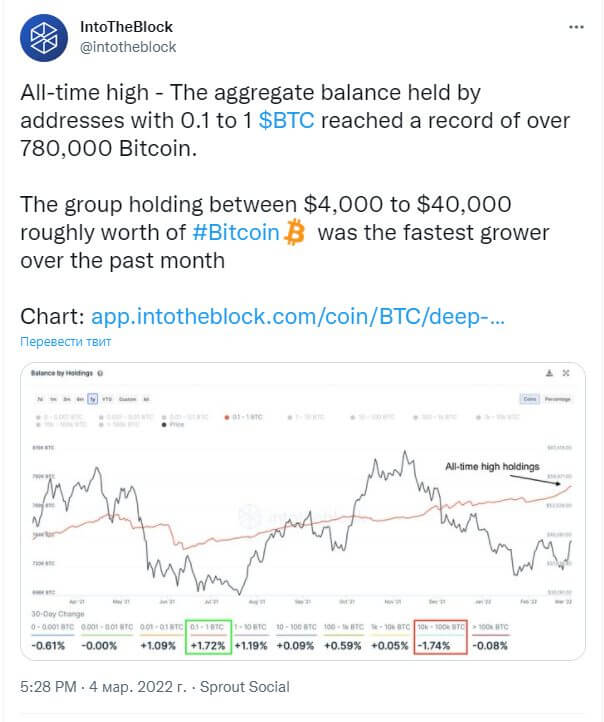Open the tweet's three-dot more options menu
604x722 pixels.
coord(576,27)
